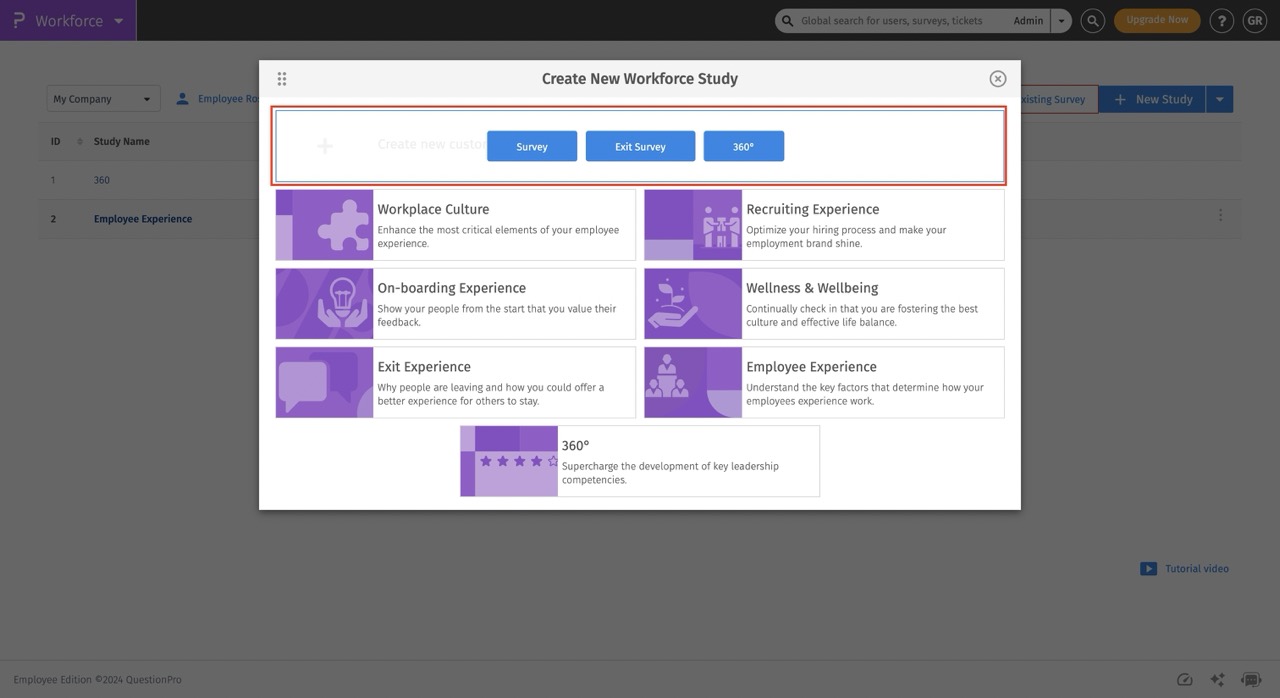Expand the My Company selector

coord(102,98)
